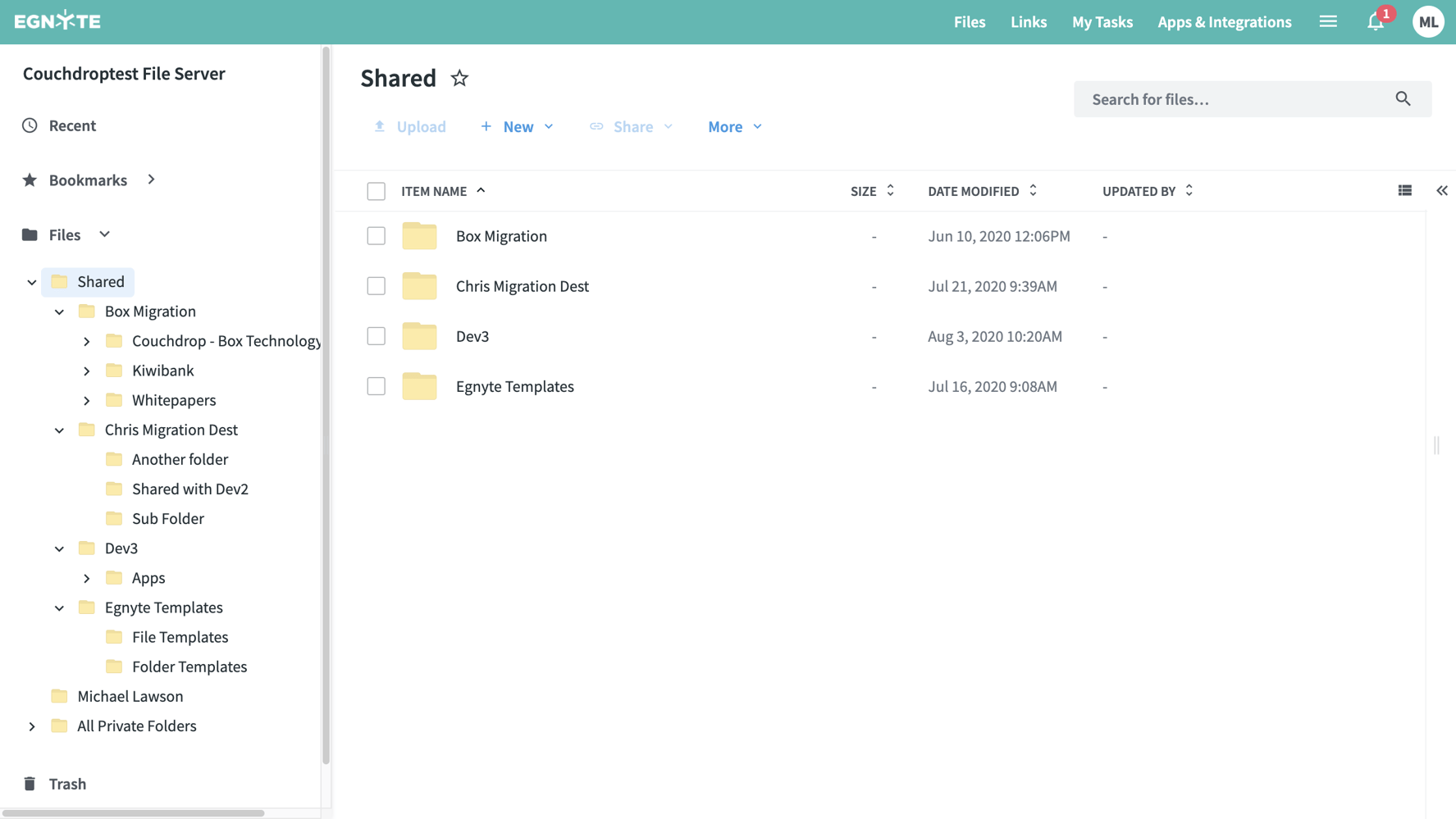Select the Box Migration folder checkbox

point(376,235)
